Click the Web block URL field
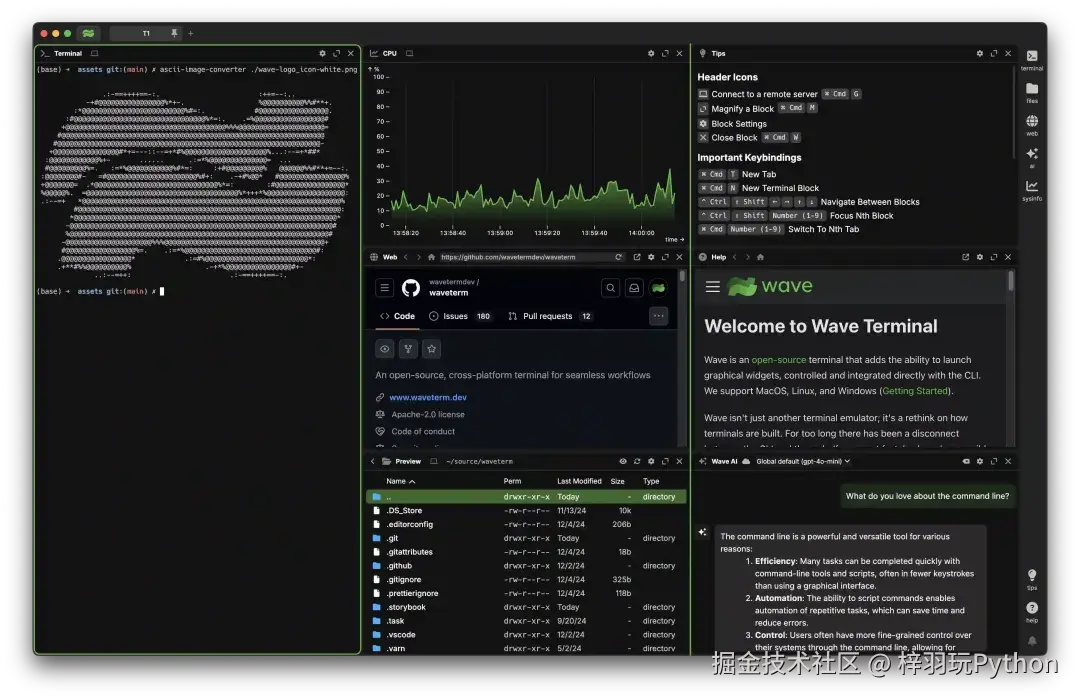 (x=525, y=257)
